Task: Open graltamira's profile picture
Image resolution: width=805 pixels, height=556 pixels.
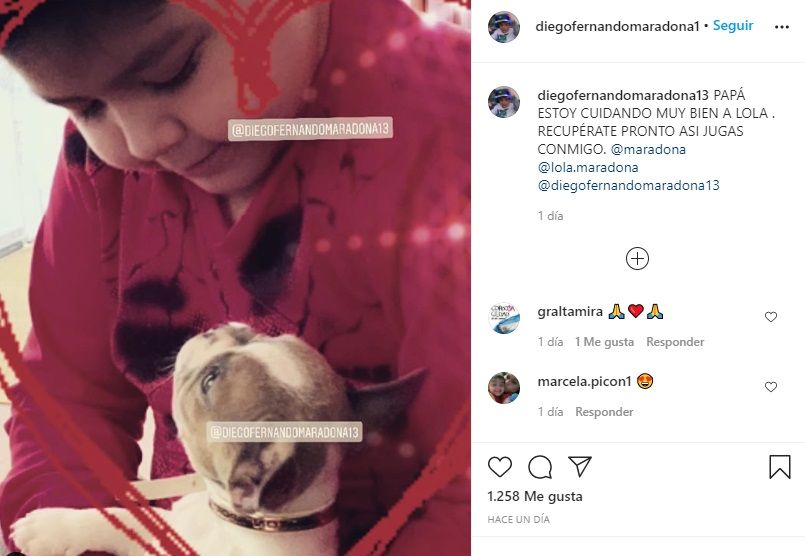Action: [504, 318]
